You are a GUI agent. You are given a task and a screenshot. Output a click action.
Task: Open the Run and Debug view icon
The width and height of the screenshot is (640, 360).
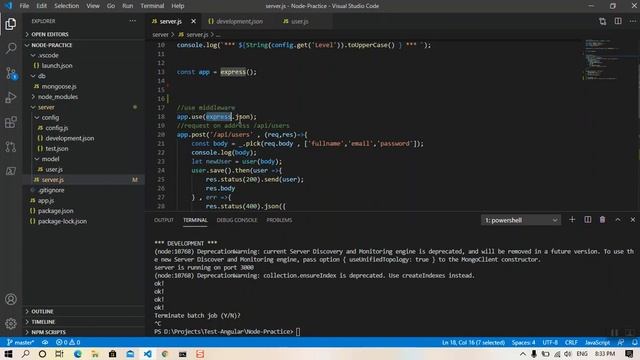tap(11, 98)
